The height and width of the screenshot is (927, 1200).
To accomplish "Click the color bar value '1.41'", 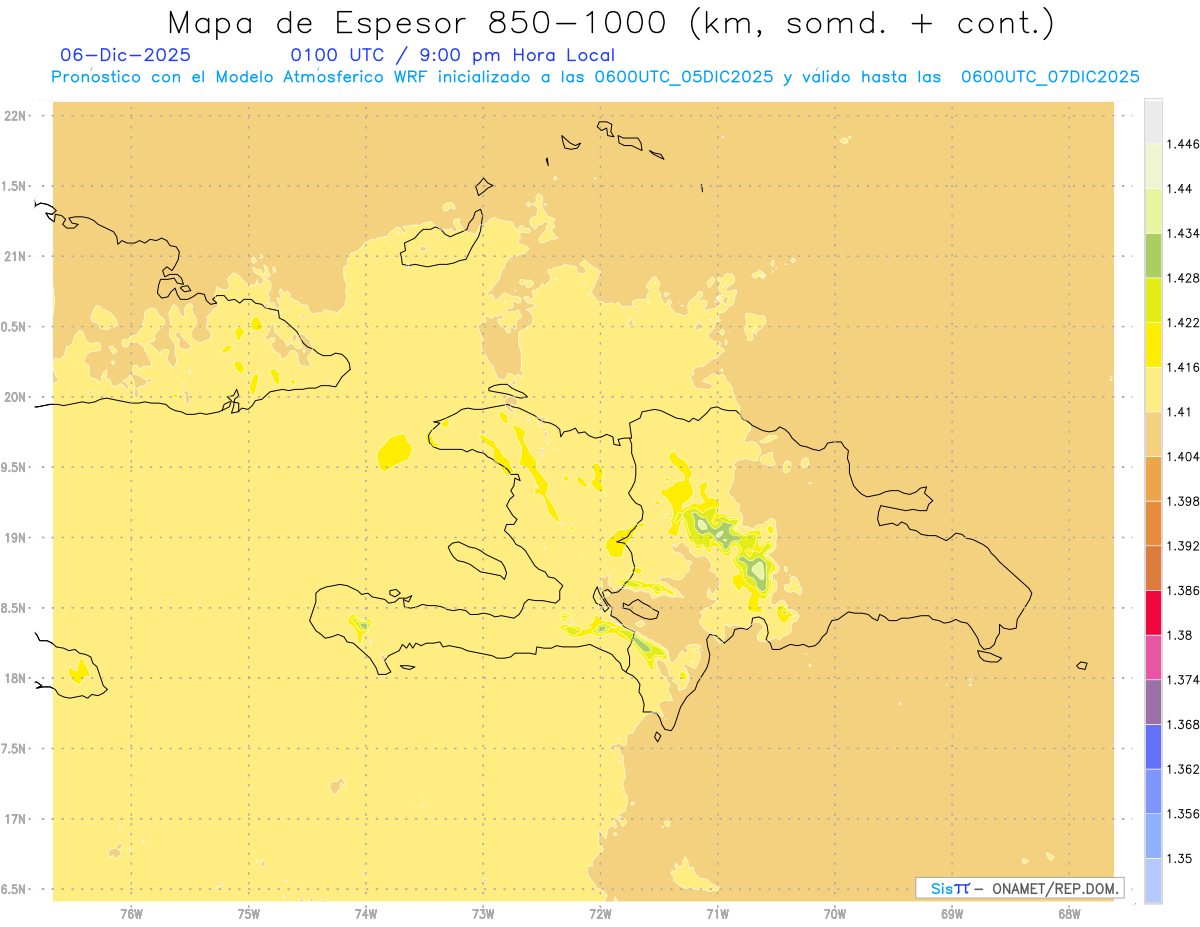I will (x=1181, y=412).
